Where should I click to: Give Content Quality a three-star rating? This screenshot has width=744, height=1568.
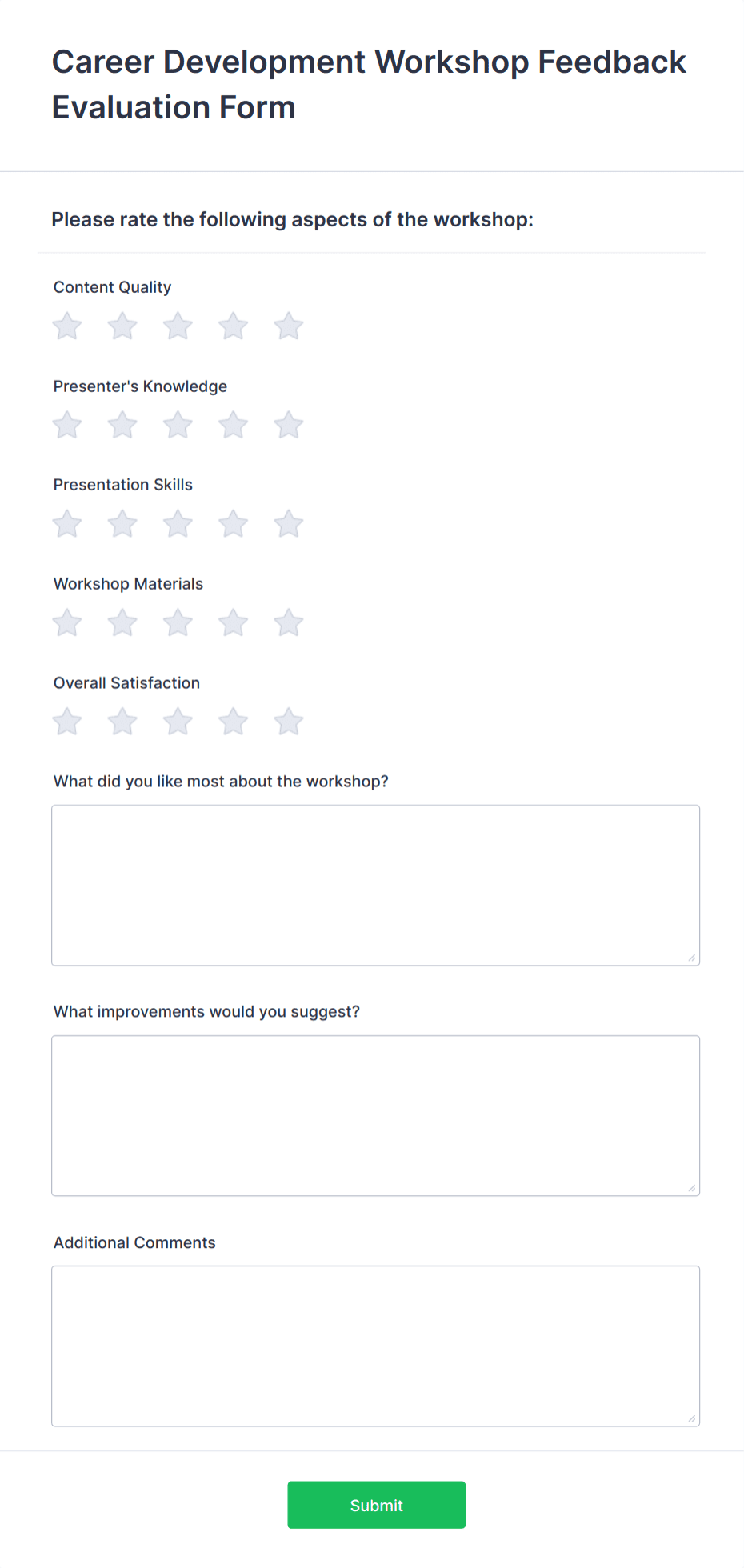[178, 326]
